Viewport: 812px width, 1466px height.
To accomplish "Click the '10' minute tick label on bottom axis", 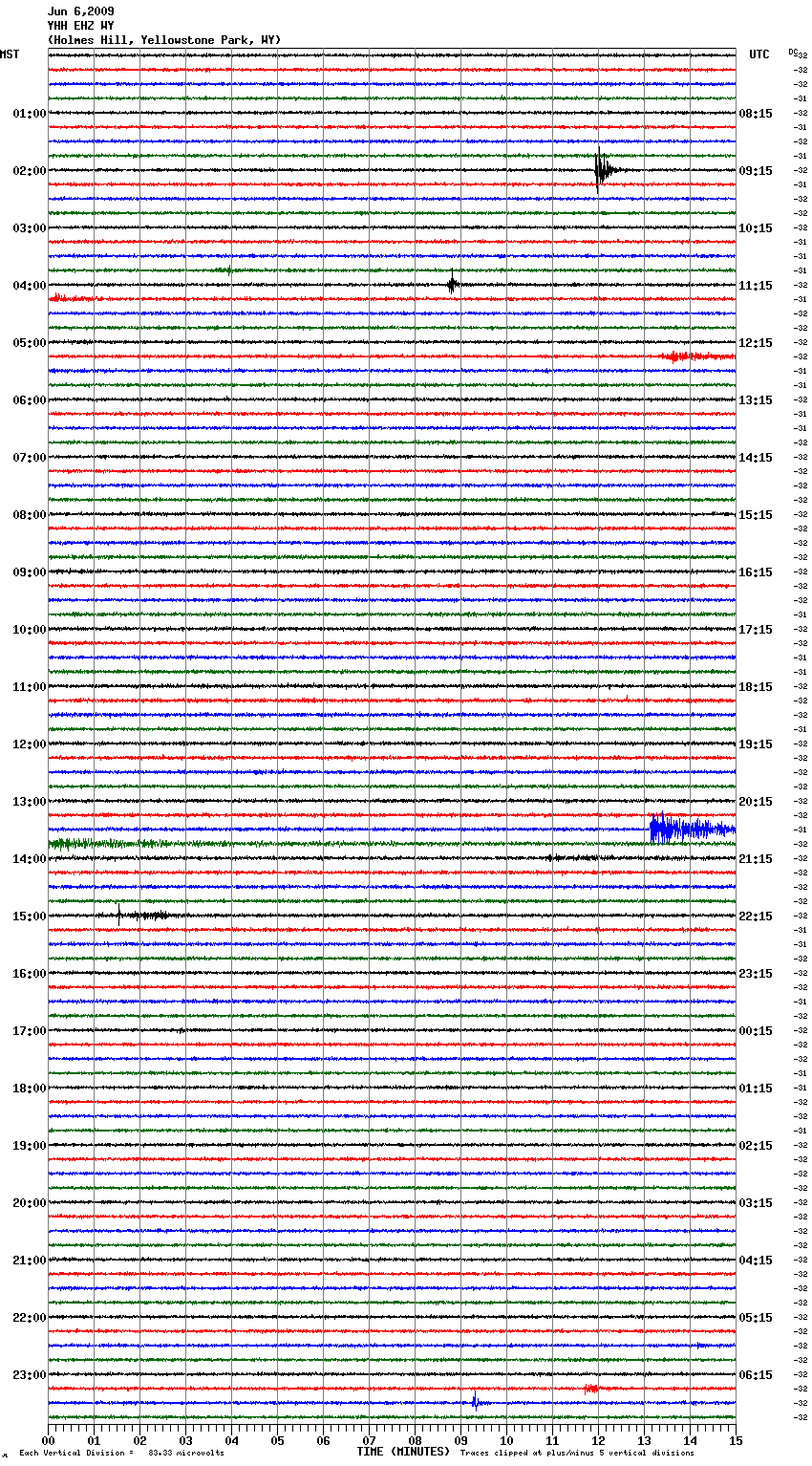I will click(x=506, y=1440).
